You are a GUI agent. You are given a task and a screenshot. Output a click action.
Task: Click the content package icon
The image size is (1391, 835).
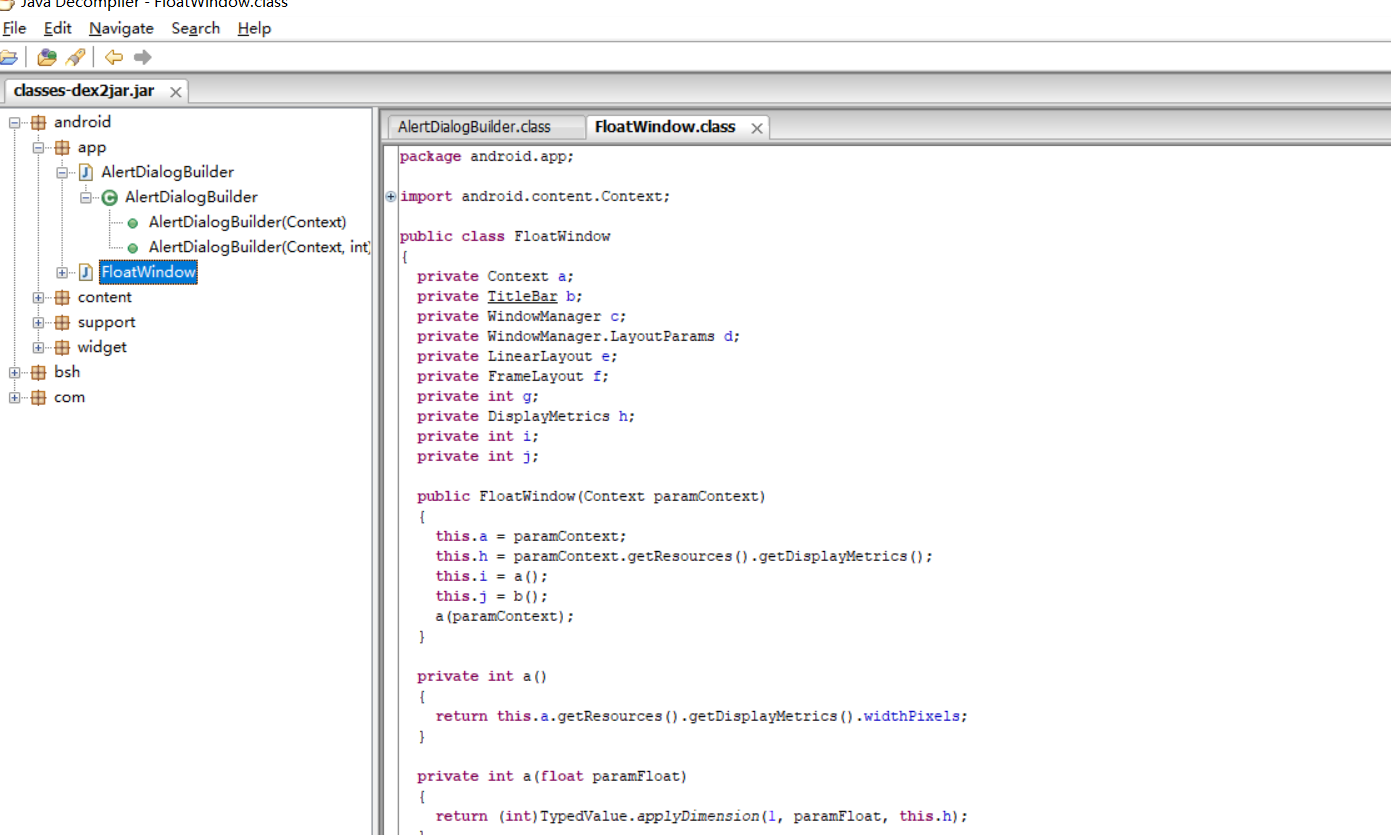[x=62, y=297]
